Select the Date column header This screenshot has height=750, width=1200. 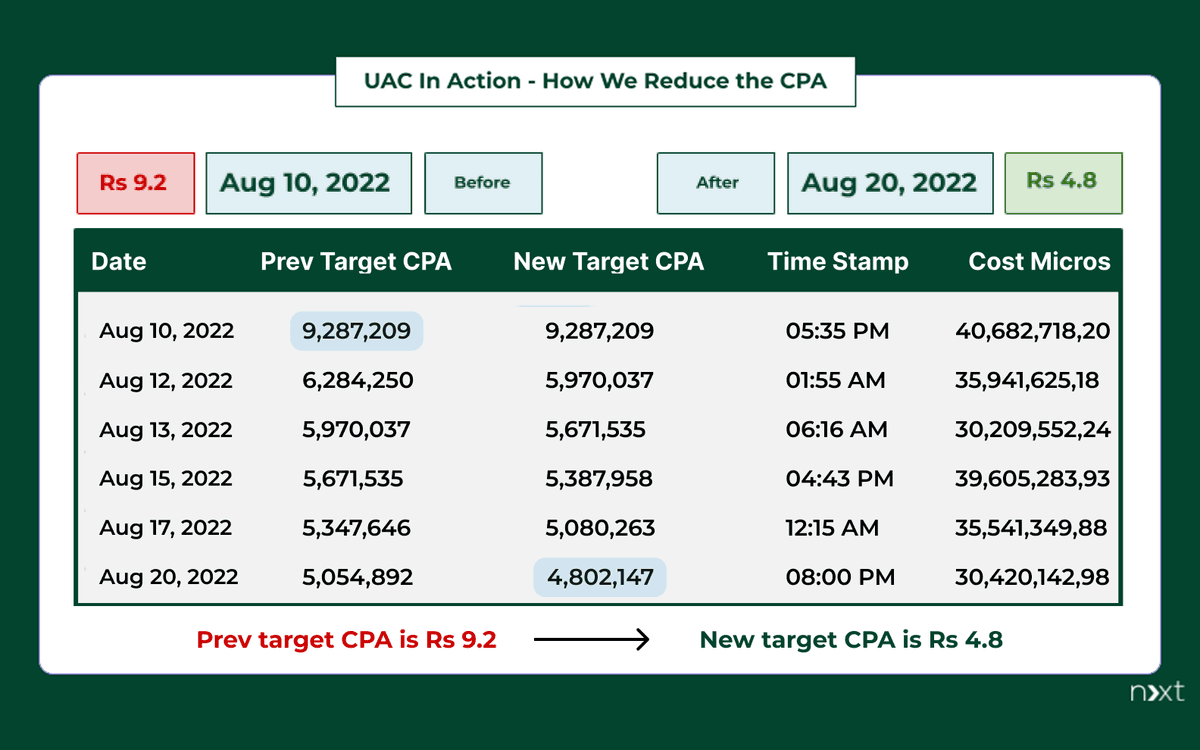(x=118, y=261)
